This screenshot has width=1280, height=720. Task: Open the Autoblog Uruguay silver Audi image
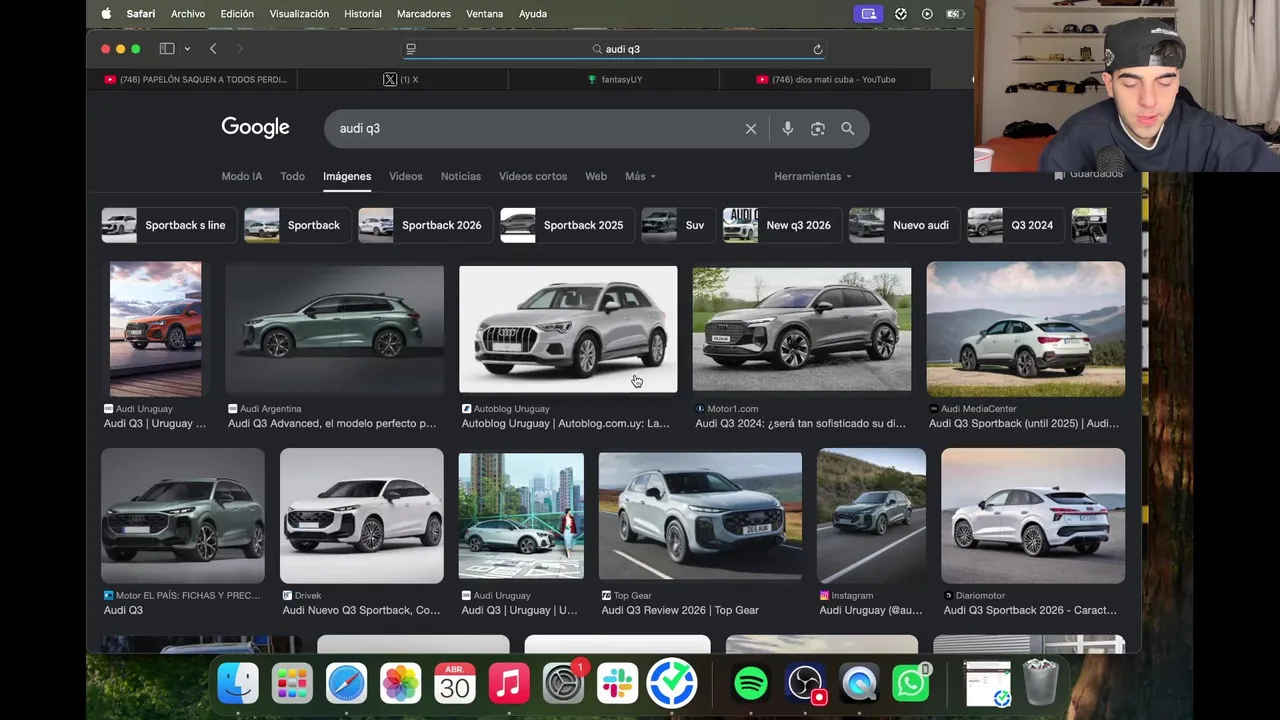[x=568, y=328]
